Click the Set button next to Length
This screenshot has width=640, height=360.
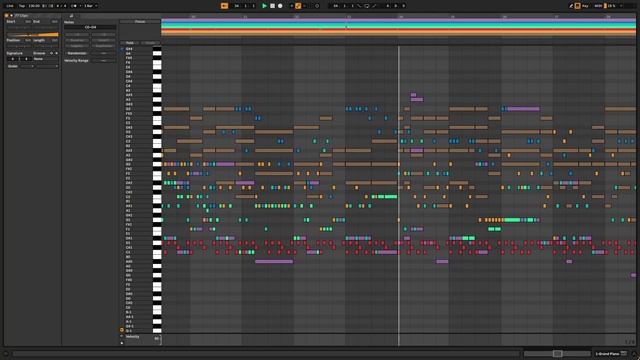(x=55, y=40)
